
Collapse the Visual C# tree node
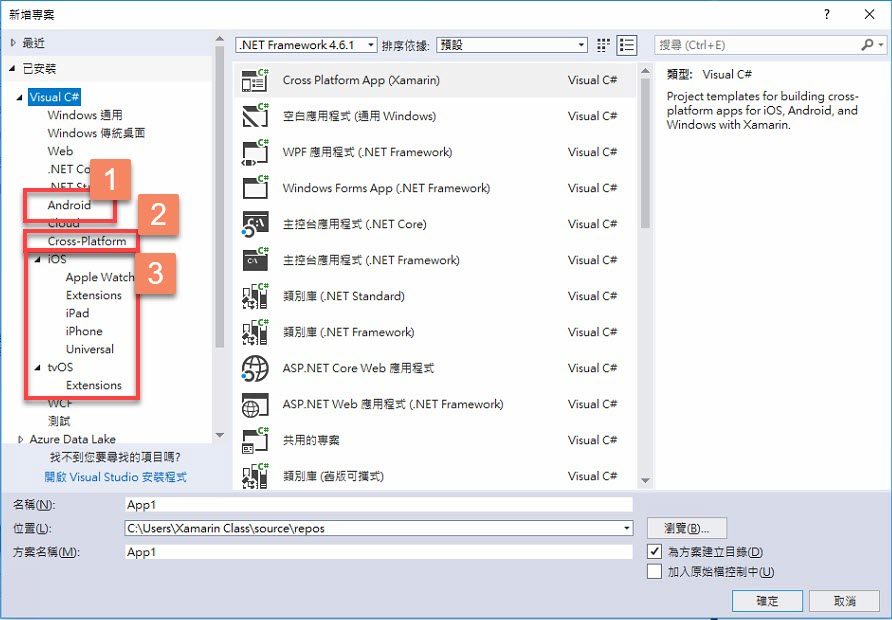(20, 97)
